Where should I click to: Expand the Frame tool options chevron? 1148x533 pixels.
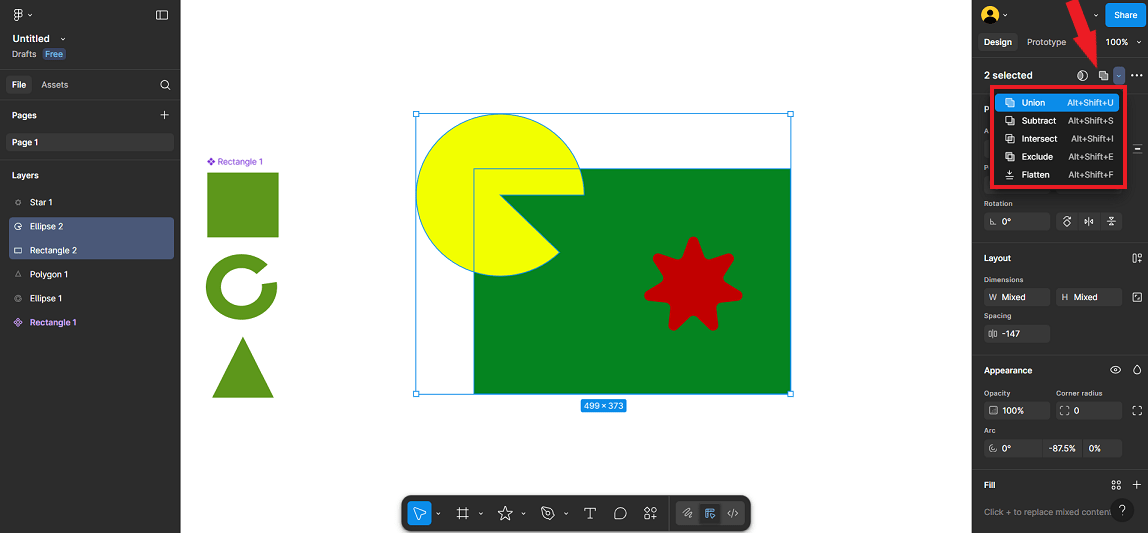click(480, 514)
